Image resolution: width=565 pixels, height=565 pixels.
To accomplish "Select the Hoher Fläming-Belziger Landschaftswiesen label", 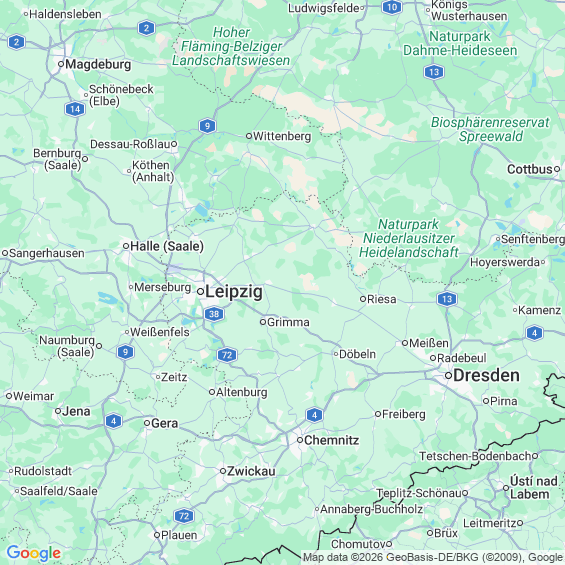I will coord(231,46).
